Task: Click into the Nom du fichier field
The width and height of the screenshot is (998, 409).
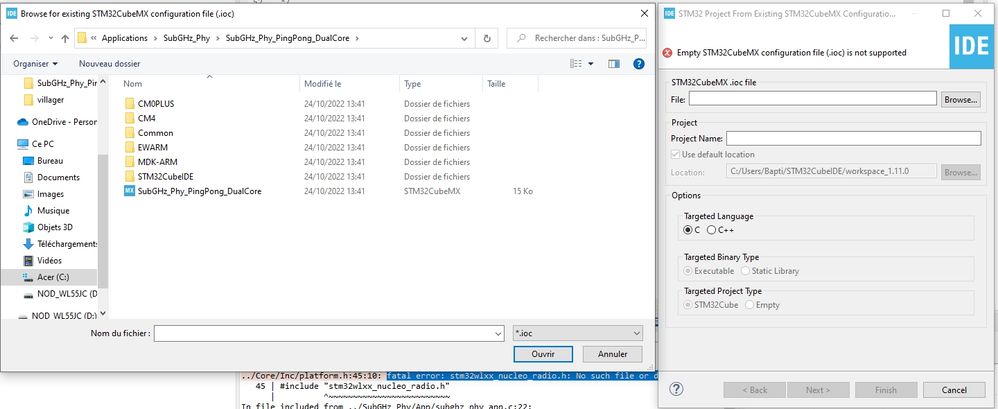Action: click(323, 333)
